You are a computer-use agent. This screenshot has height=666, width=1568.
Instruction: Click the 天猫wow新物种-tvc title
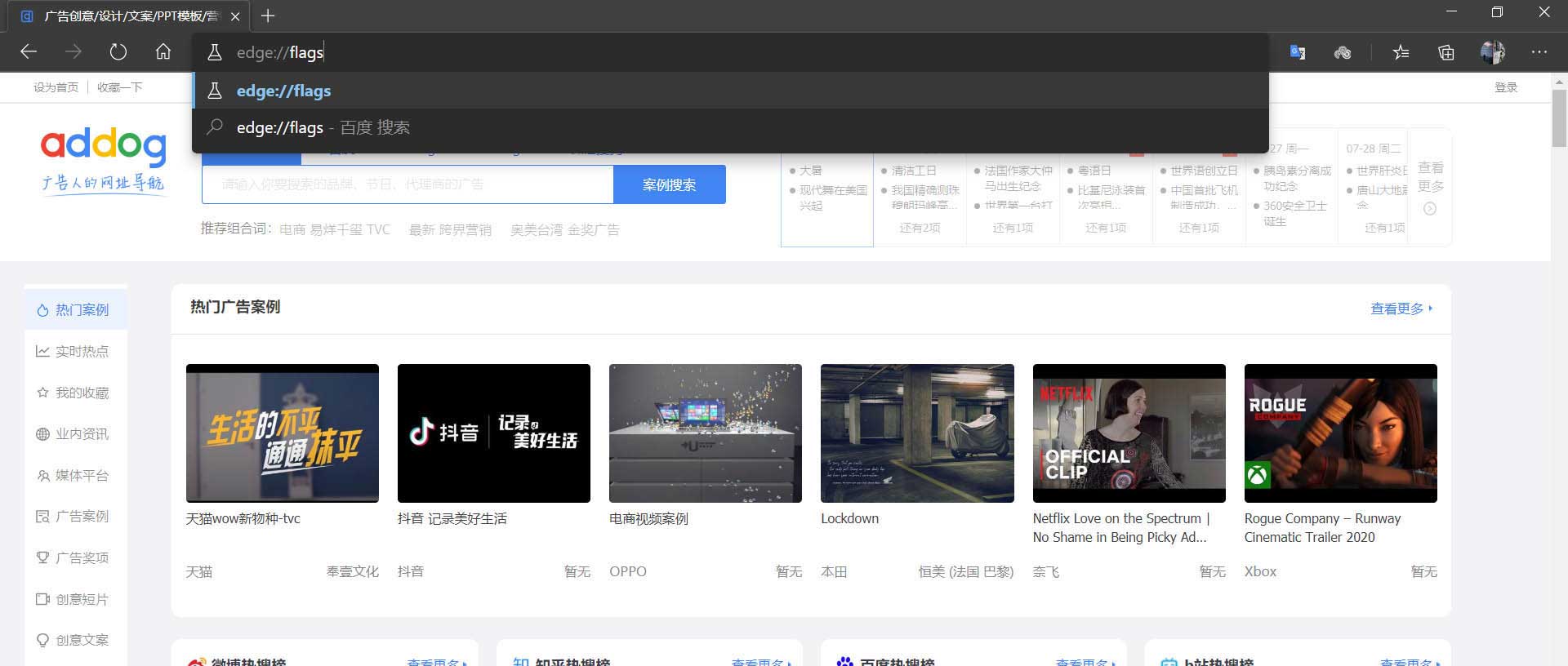click(x=243, y=518)
